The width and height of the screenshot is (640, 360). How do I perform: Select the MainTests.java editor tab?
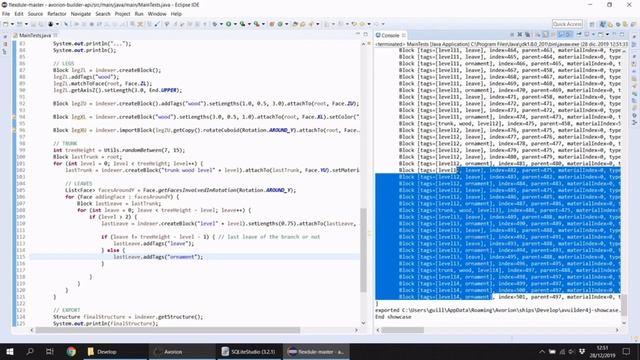click(x=35, y=36)
